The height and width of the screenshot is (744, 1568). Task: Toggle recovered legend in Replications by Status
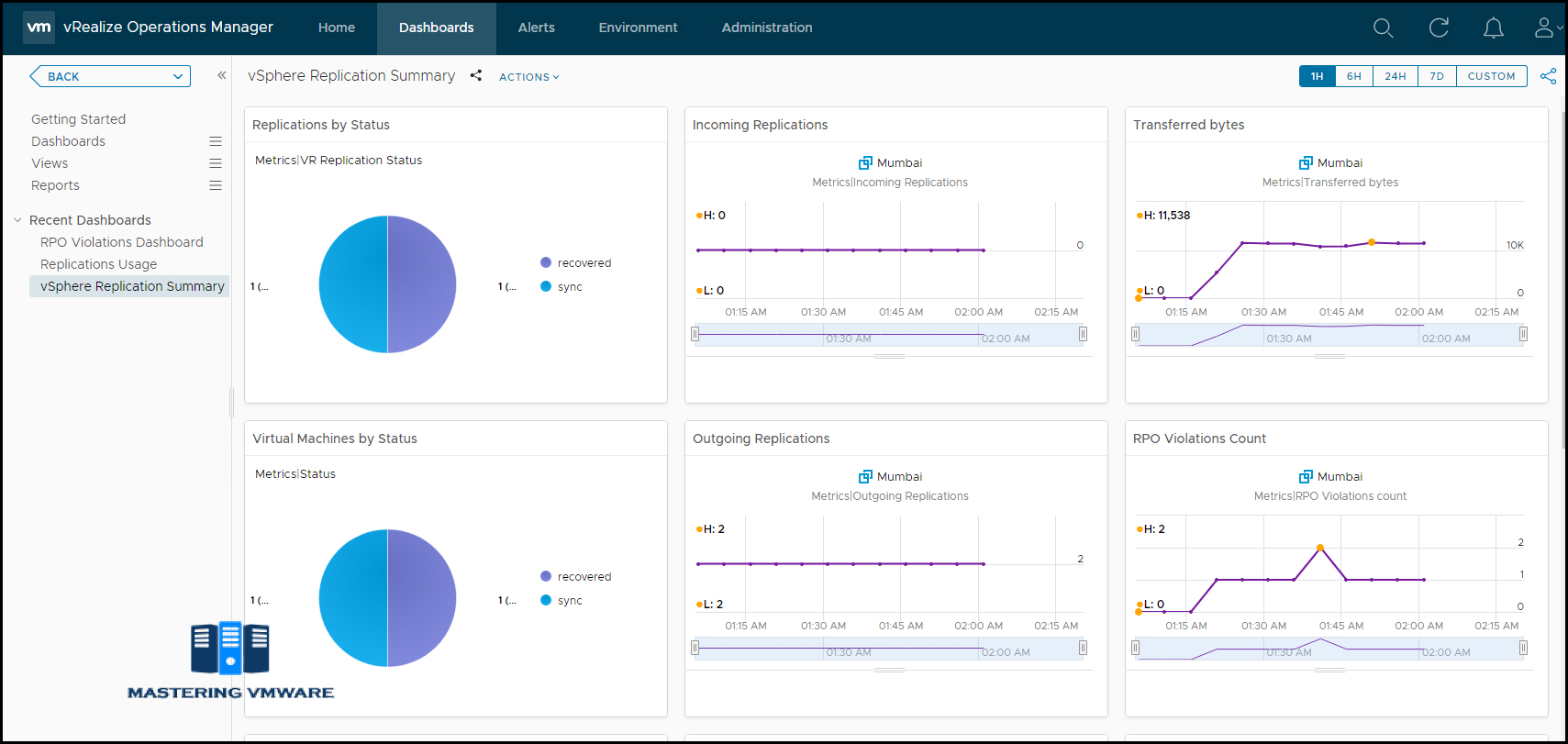(x=576, y=262)
